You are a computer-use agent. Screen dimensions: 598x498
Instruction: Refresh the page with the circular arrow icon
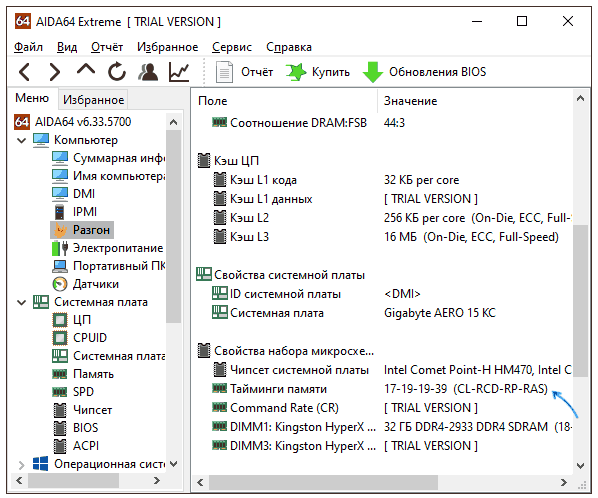point(117,72)
